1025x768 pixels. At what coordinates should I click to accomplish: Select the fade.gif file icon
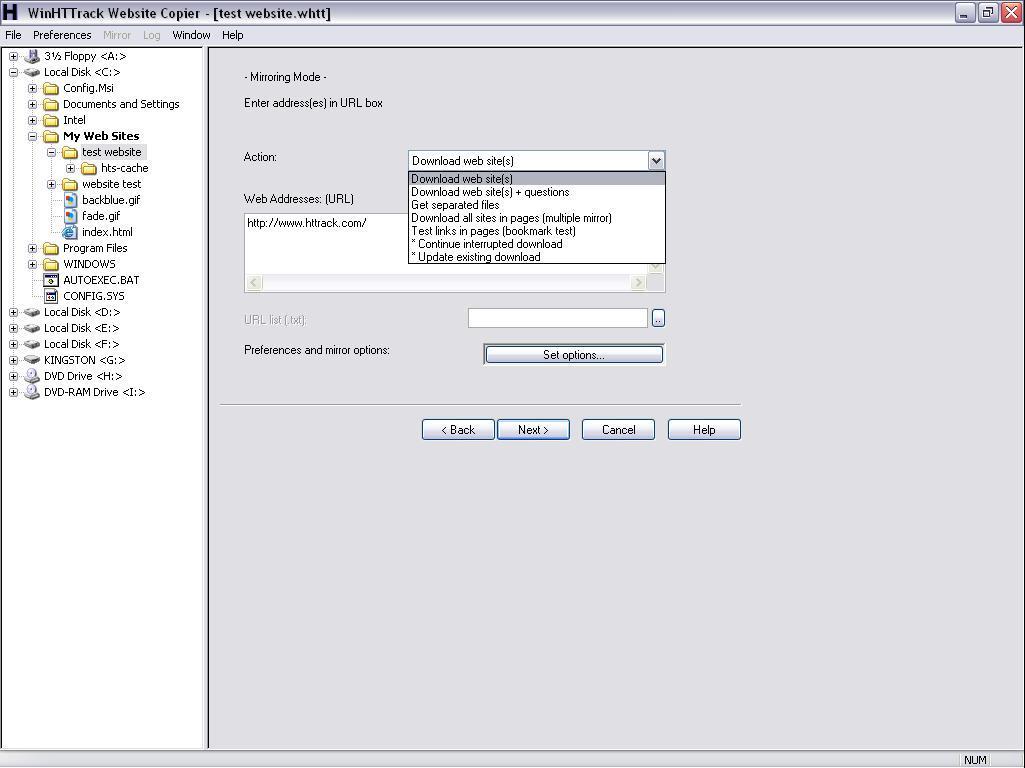coord(70,216)
